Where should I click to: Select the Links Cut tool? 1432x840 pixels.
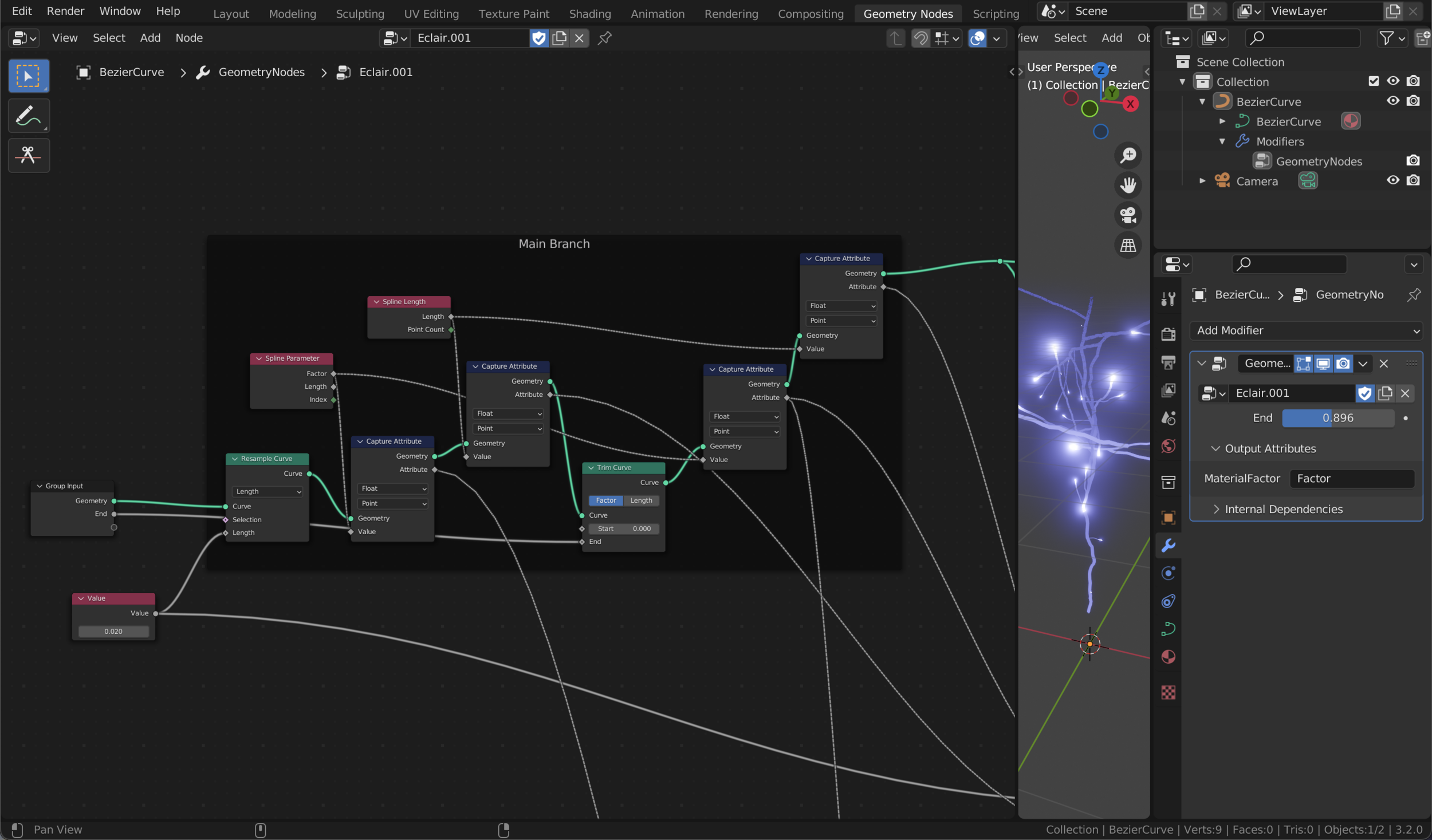pyautogui.click(x=28, y=155)
